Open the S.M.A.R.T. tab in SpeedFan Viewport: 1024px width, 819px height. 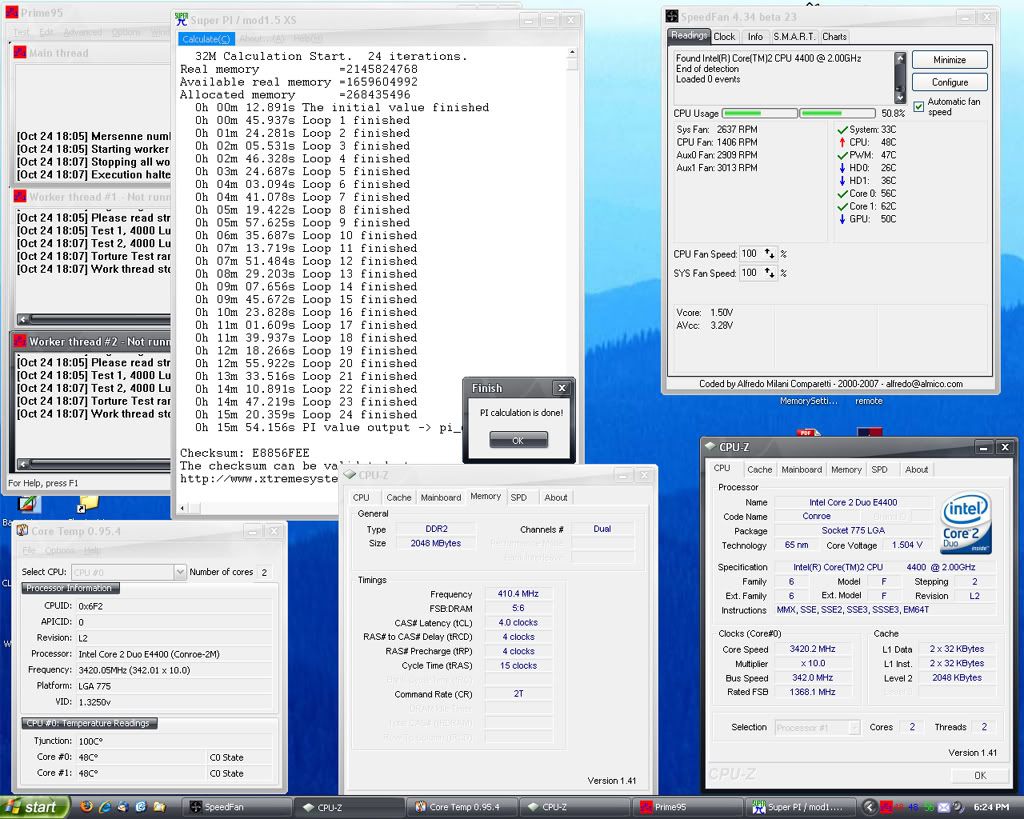793,37
